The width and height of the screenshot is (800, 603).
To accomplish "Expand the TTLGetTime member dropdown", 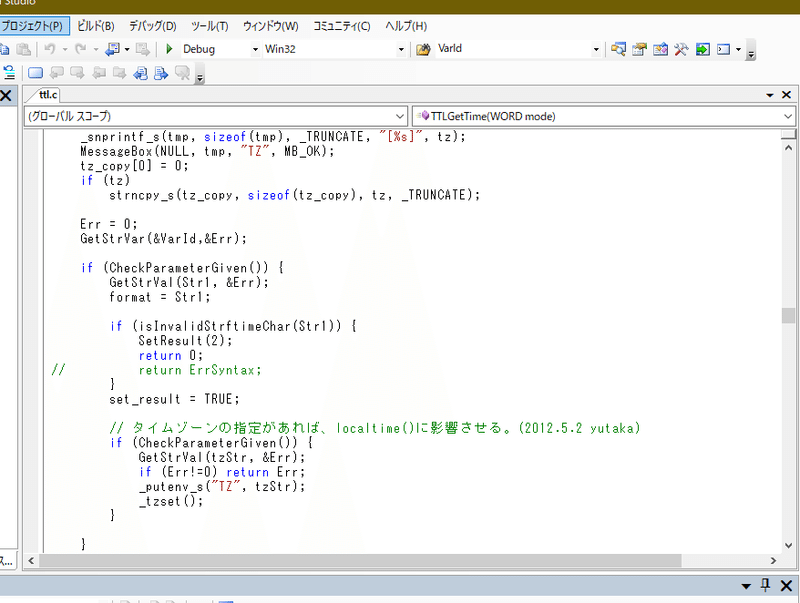I will 788,116.
